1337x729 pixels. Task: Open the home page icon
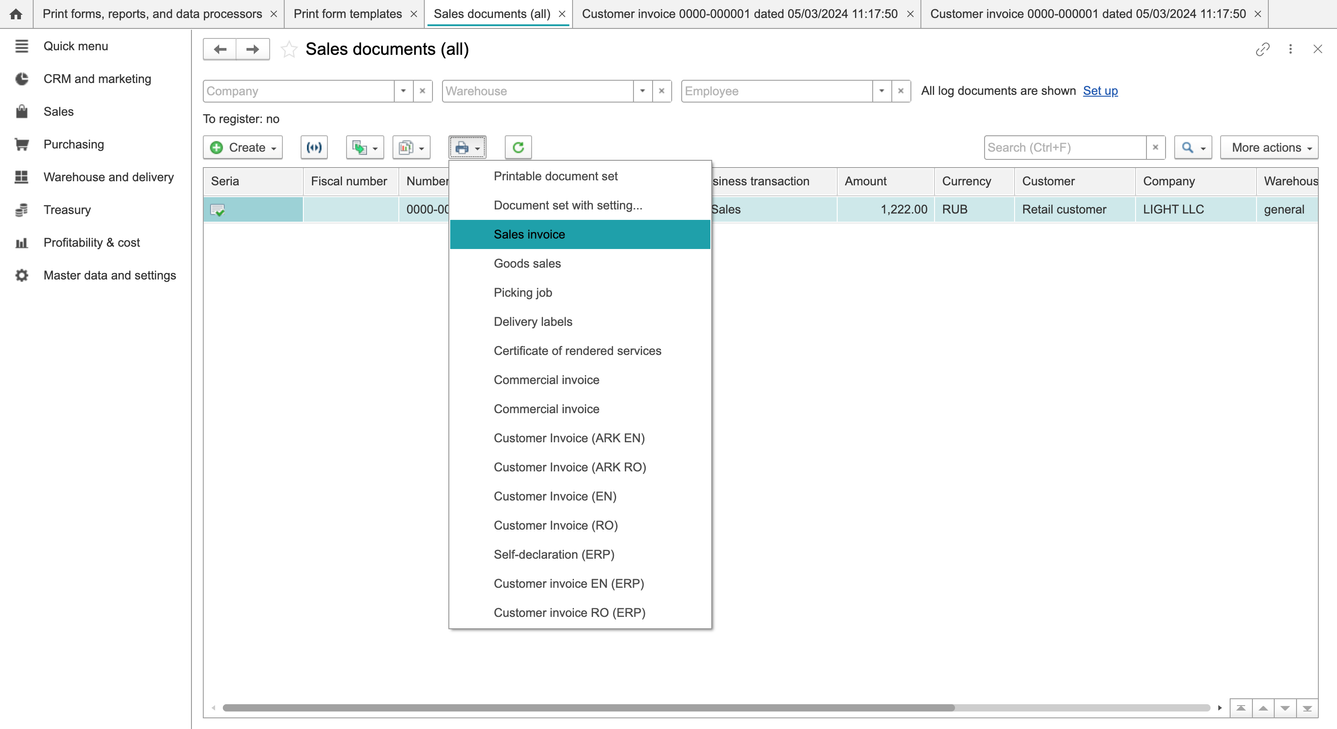coord(16,14)
